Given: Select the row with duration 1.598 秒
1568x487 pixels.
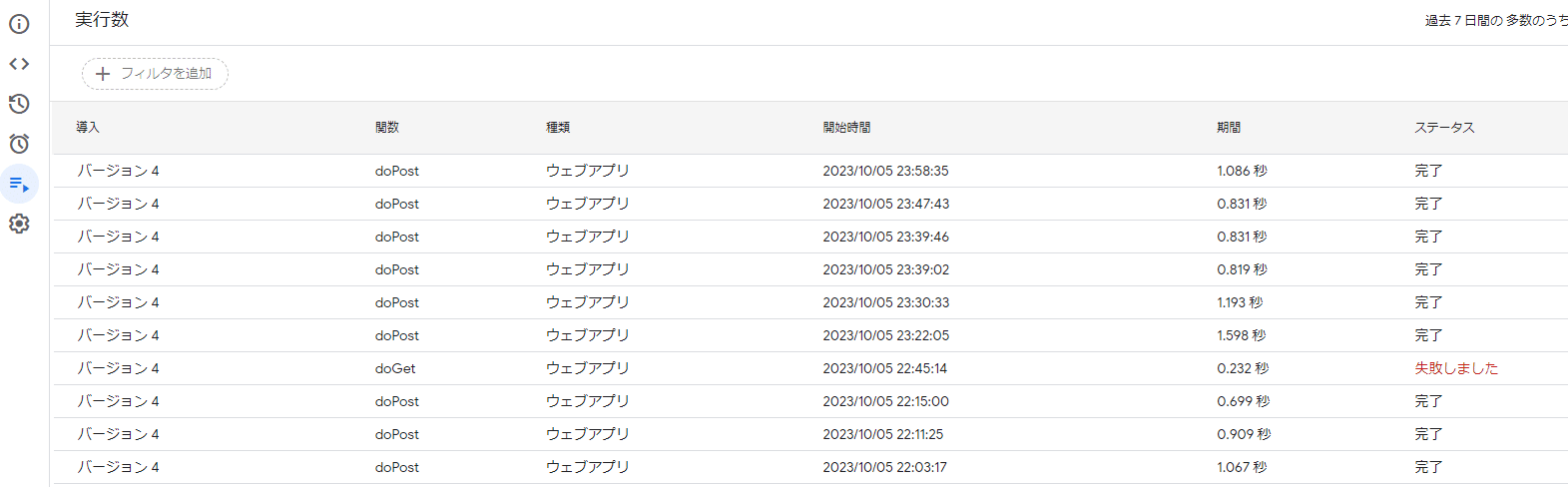Looking at the screenshot, I should tap(1241, 335).
